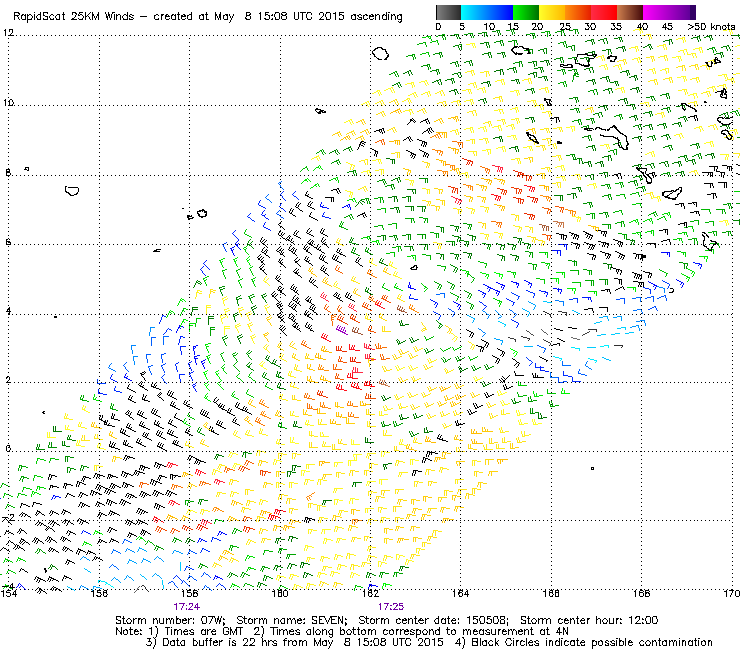The height and width of the screenshot is (650, 740).
Task: Click the purple '17:24' time label
Action: point(186,607)
